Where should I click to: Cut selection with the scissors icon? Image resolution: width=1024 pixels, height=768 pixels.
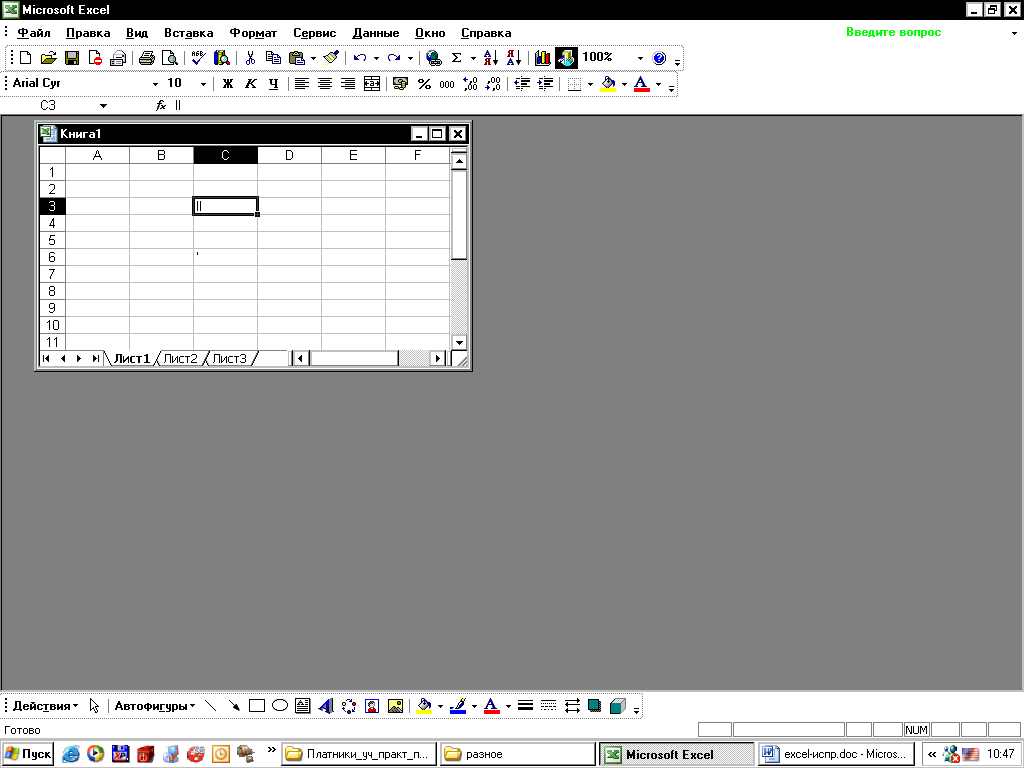pos(250,58)
